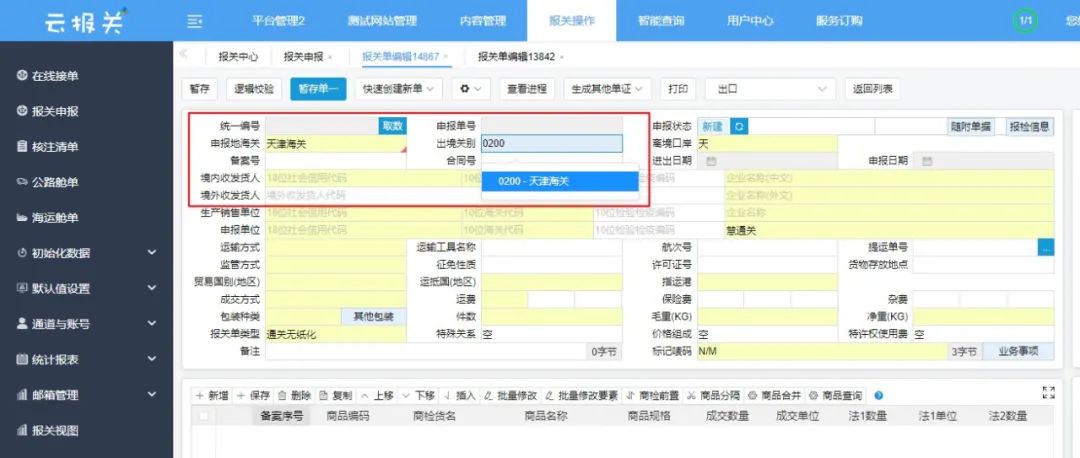
Task: Go to 平台管理2 top menu
Action: 278,21
